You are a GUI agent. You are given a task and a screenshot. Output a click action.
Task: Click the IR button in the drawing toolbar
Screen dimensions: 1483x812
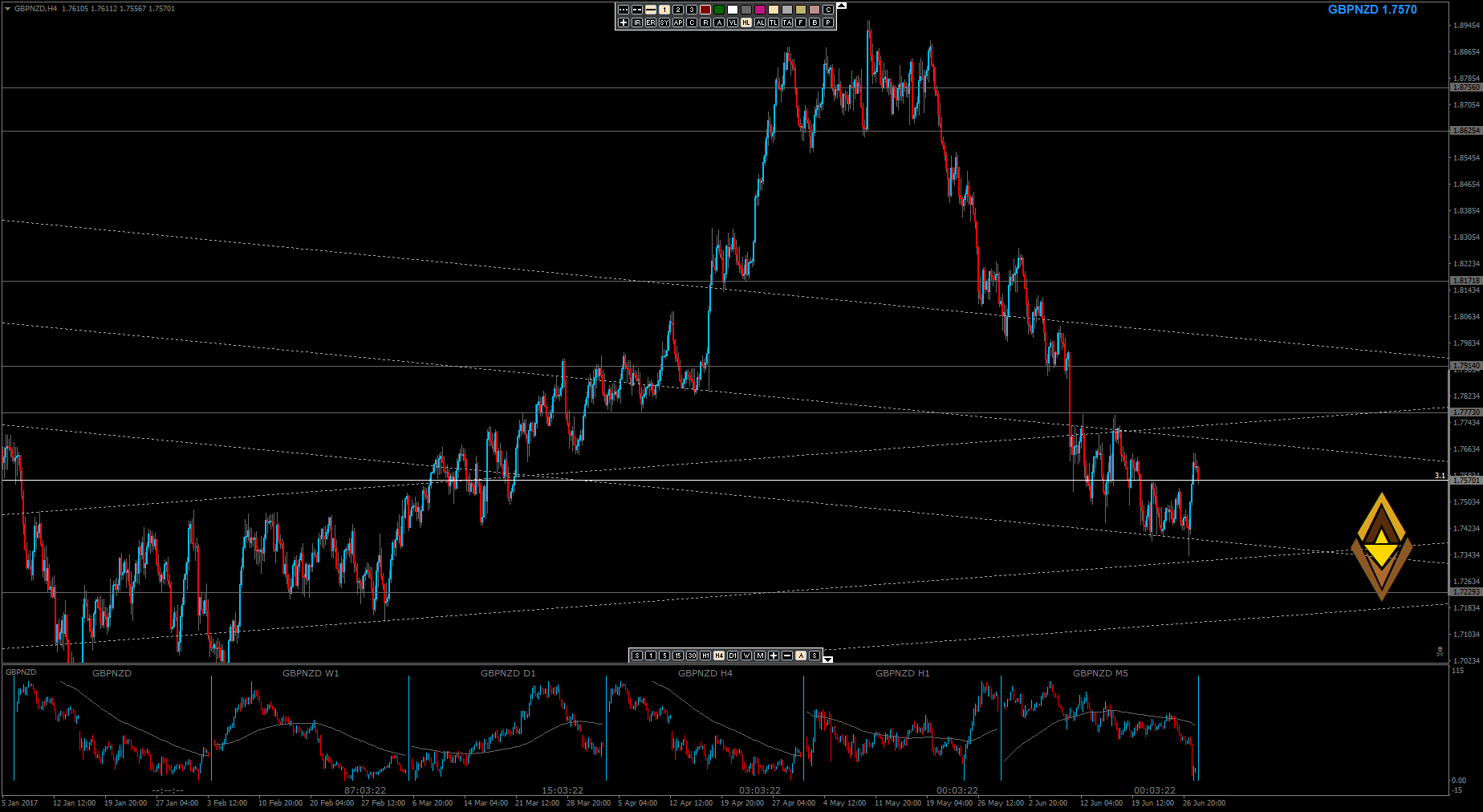pos(637,22)
